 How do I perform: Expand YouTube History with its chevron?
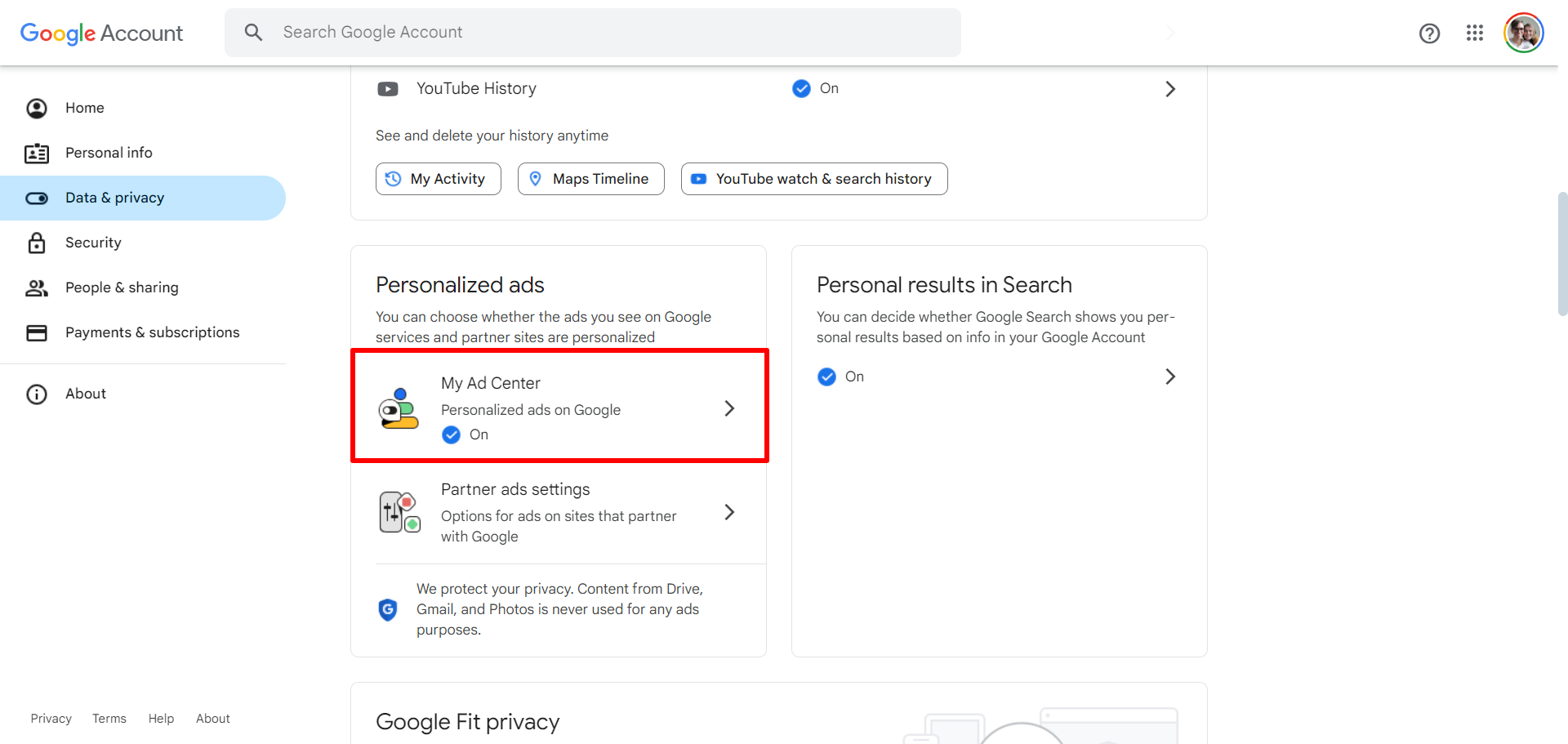pyautogui.click(x=1170, y=89)
